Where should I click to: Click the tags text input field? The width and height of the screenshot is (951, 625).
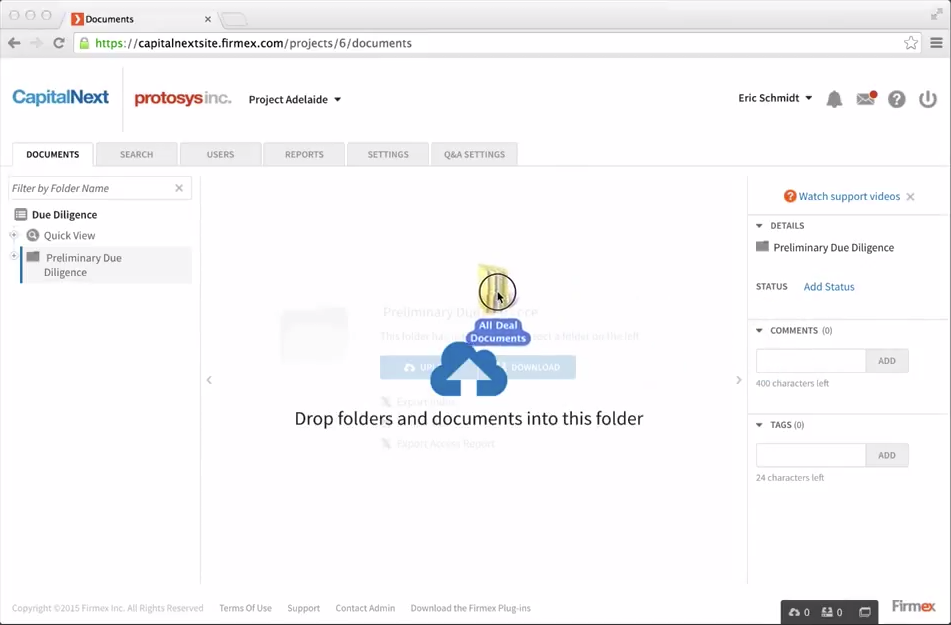coord(810,455)
